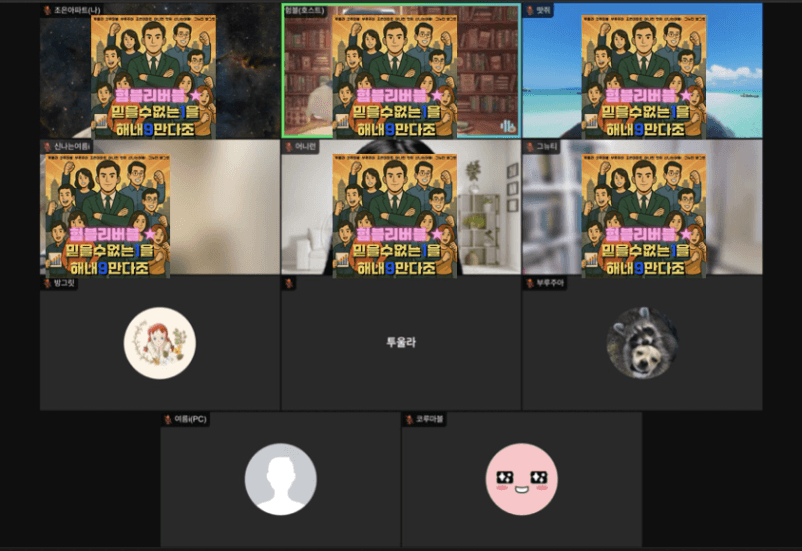Screen dimensions: 802x551
Task: Select host 험블 video with green border
Action: coord(401,71)
